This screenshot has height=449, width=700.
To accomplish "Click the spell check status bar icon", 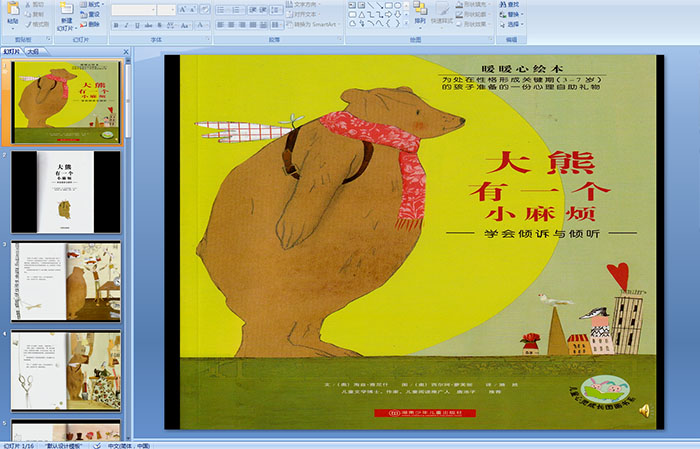I will (97, 445).
